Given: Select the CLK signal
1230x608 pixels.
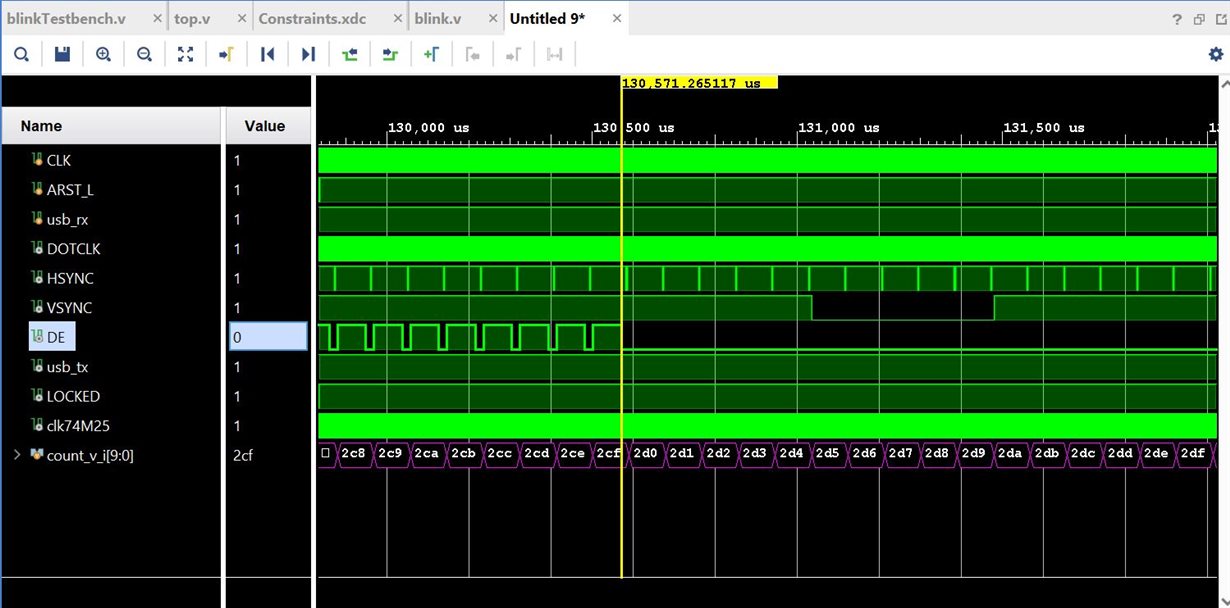Looking at the screenshot, I should click(58, 160).
